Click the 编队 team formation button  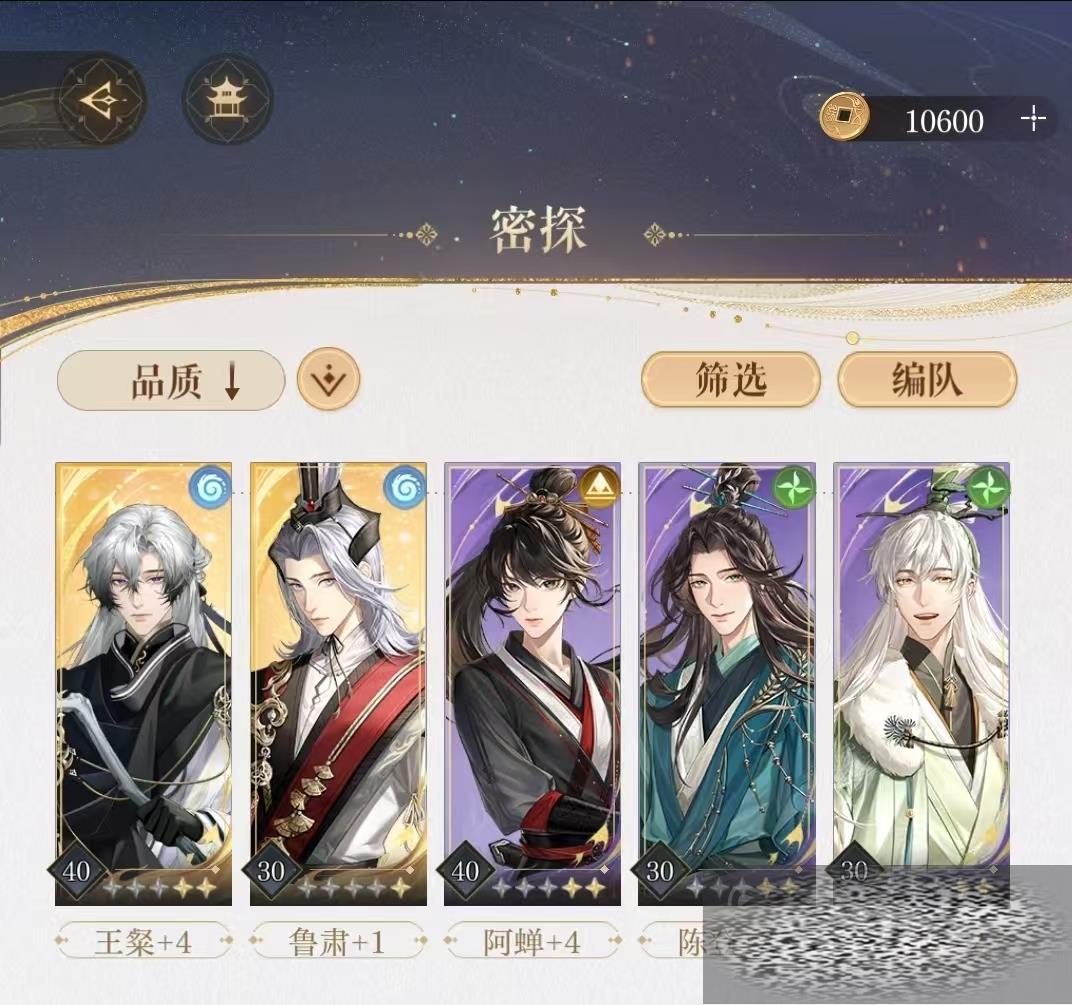coord(927,379)
